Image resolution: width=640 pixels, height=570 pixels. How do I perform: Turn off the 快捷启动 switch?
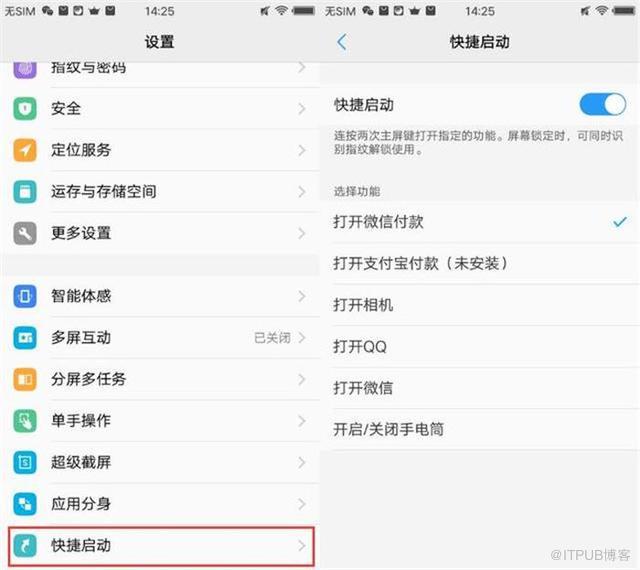click(x=602, y=105)
